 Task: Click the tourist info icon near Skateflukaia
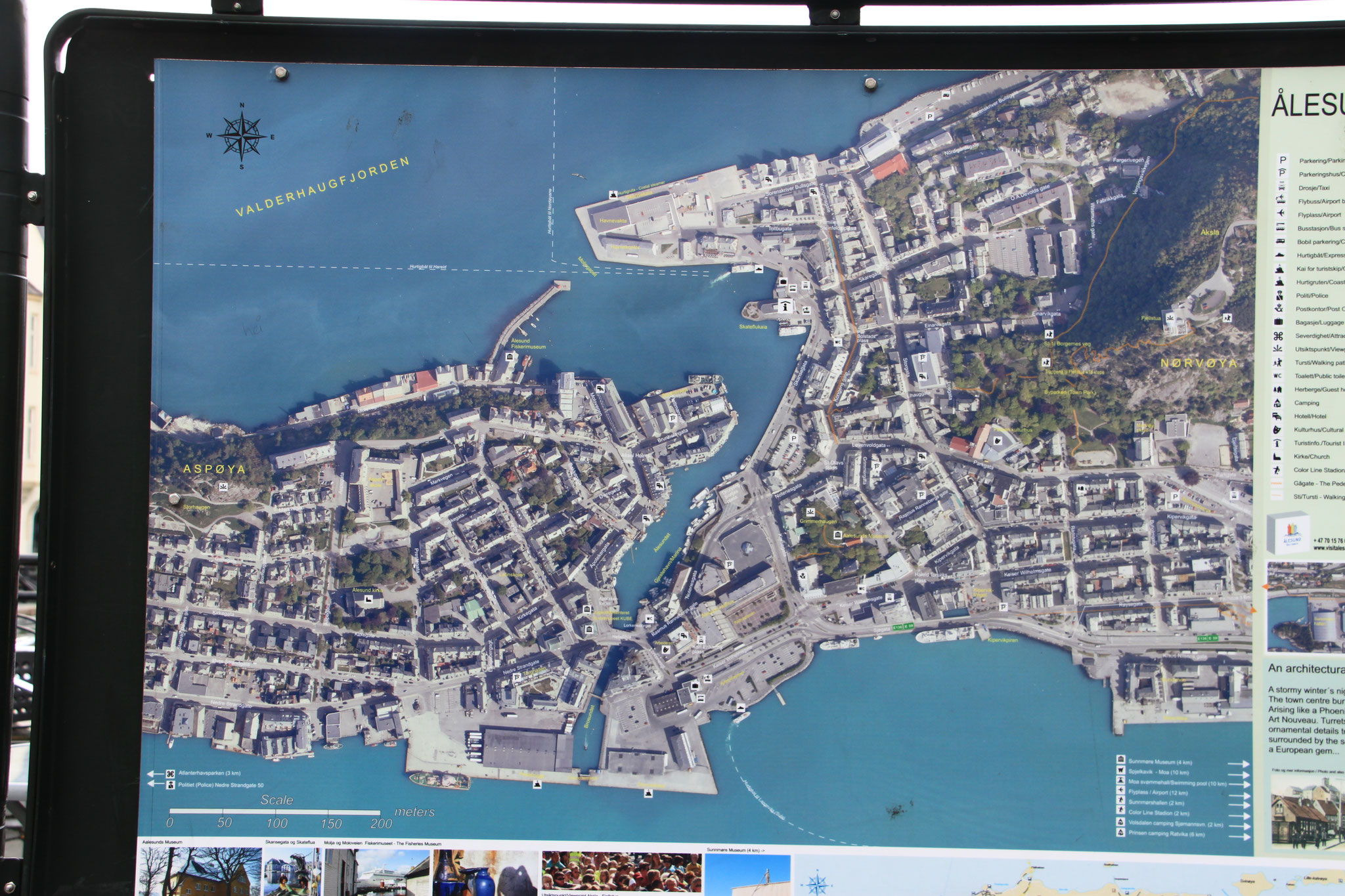click(785, 305)
